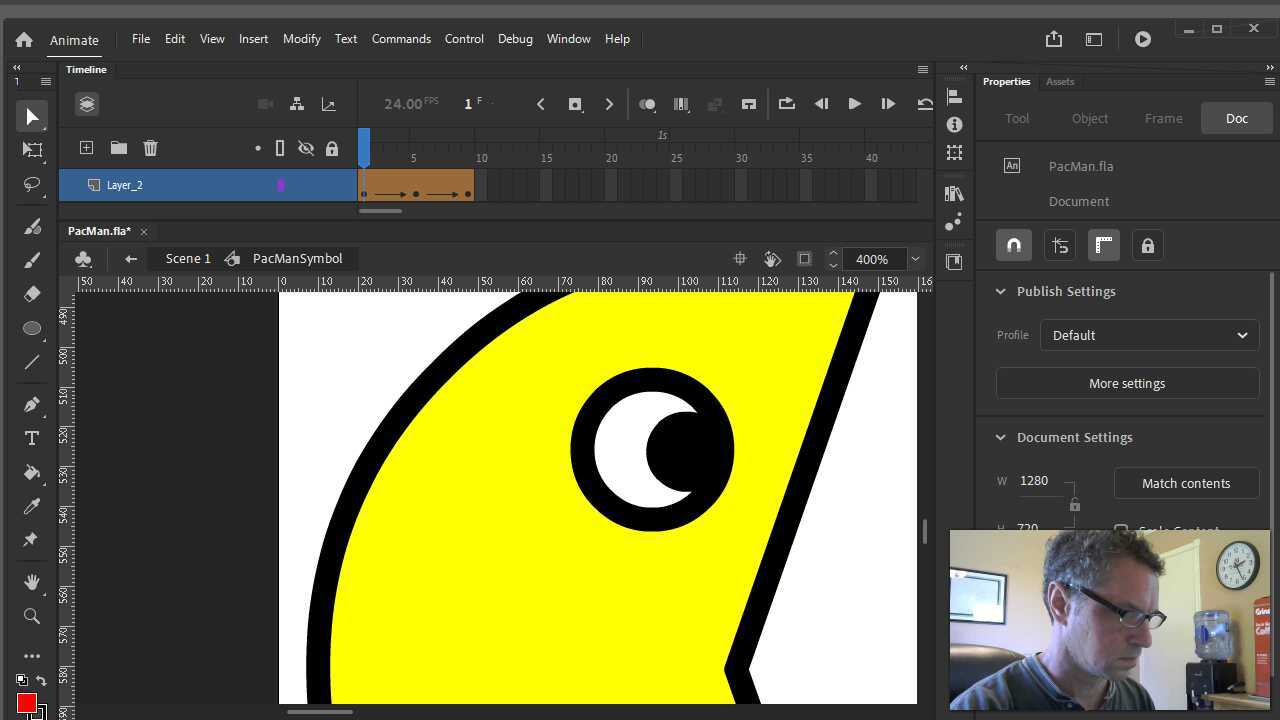
Task: Toggle onion skin mode on the timeline
Action: 647,104
